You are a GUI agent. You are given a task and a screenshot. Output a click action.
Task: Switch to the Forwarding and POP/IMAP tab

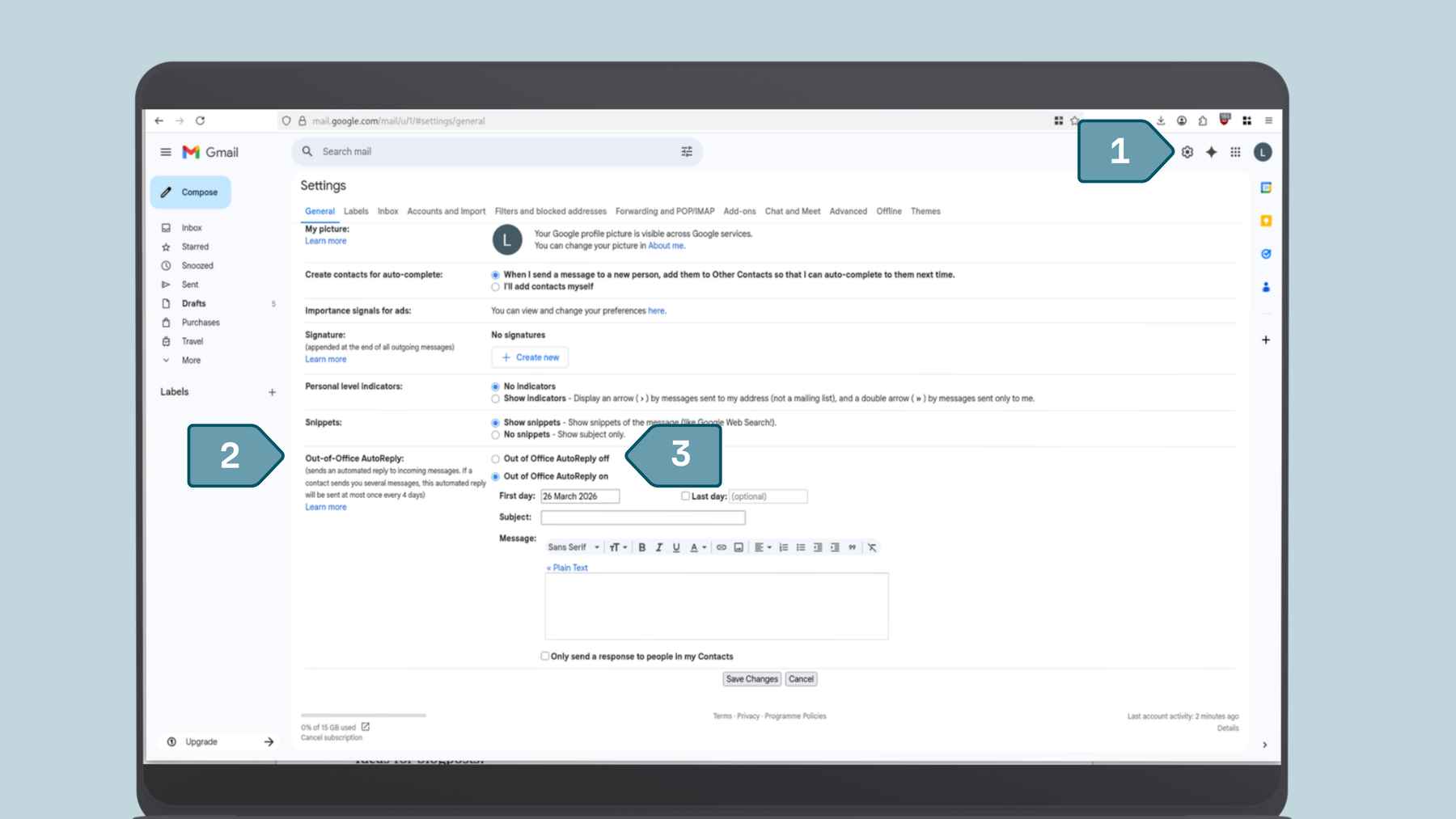pos(663,211)
